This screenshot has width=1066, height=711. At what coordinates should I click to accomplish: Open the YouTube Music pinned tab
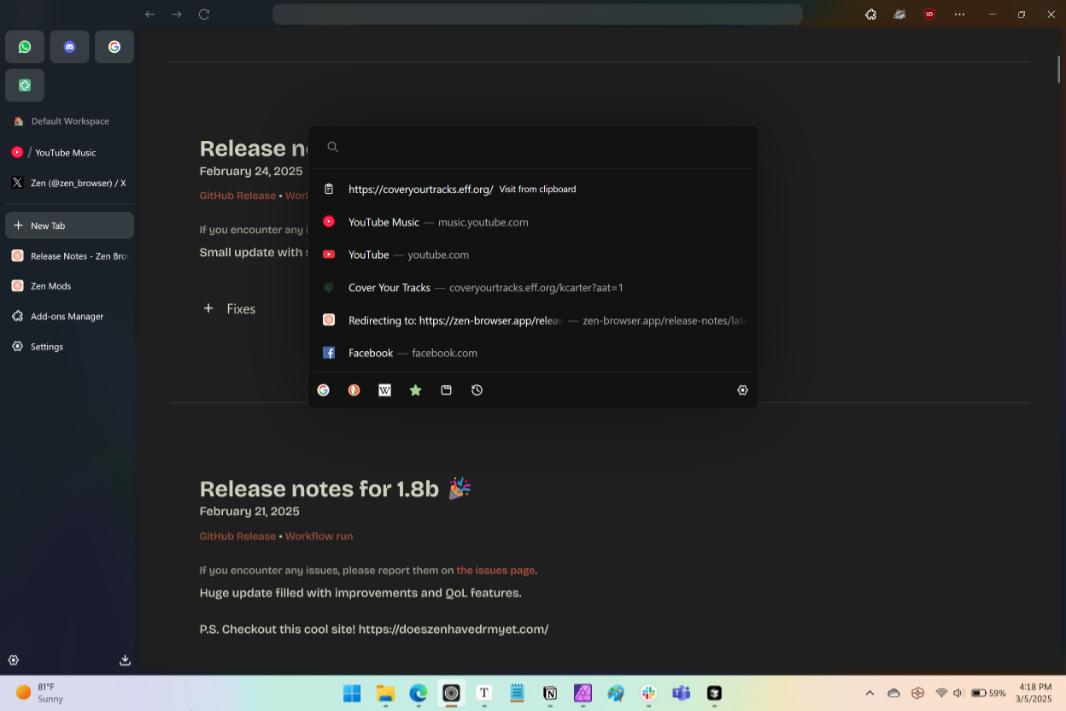coord(68,152)
